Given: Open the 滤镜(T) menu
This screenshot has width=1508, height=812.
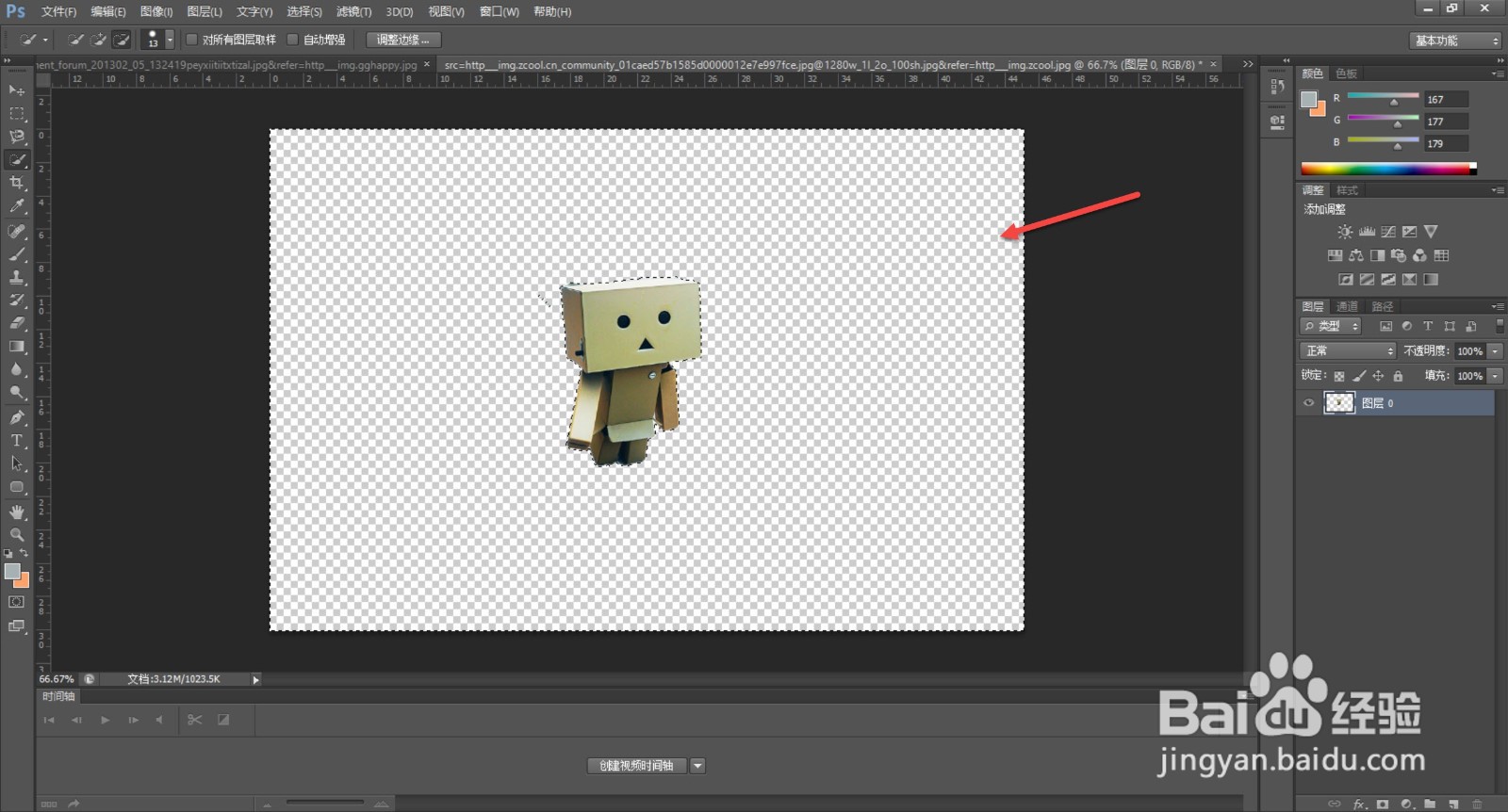Looking at the screenshot, I should 354,11.
